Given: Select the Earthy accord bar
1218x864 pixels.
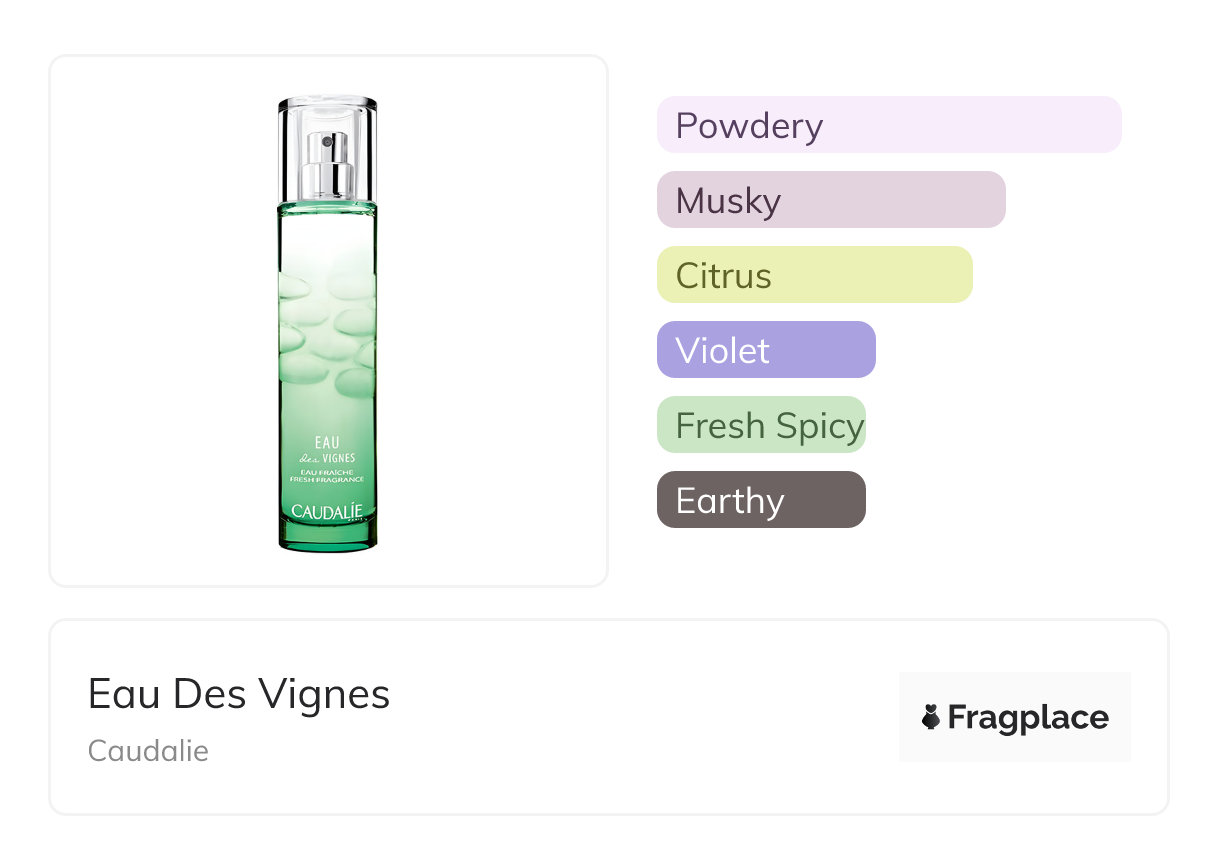Looking at the screenshot, I should 761,500.
